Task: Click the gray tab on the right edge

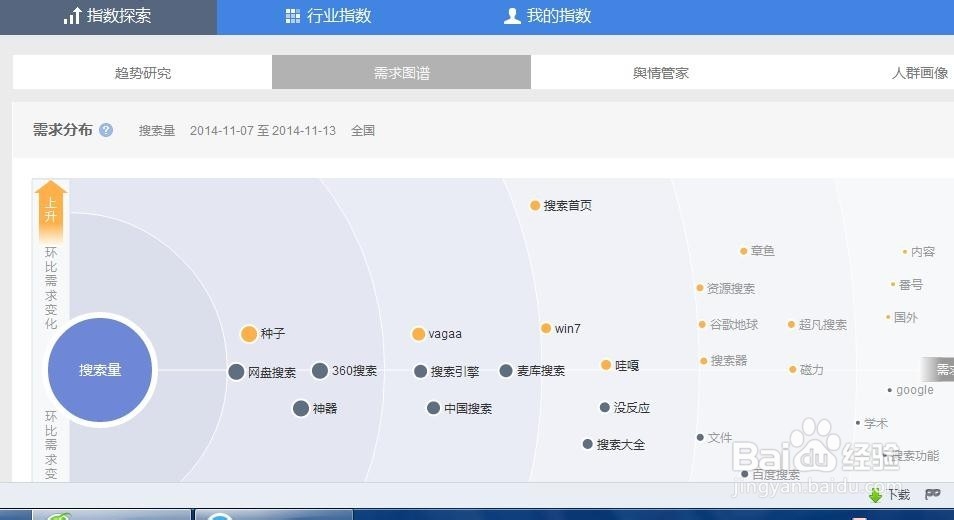Action: tap(938, 369)
